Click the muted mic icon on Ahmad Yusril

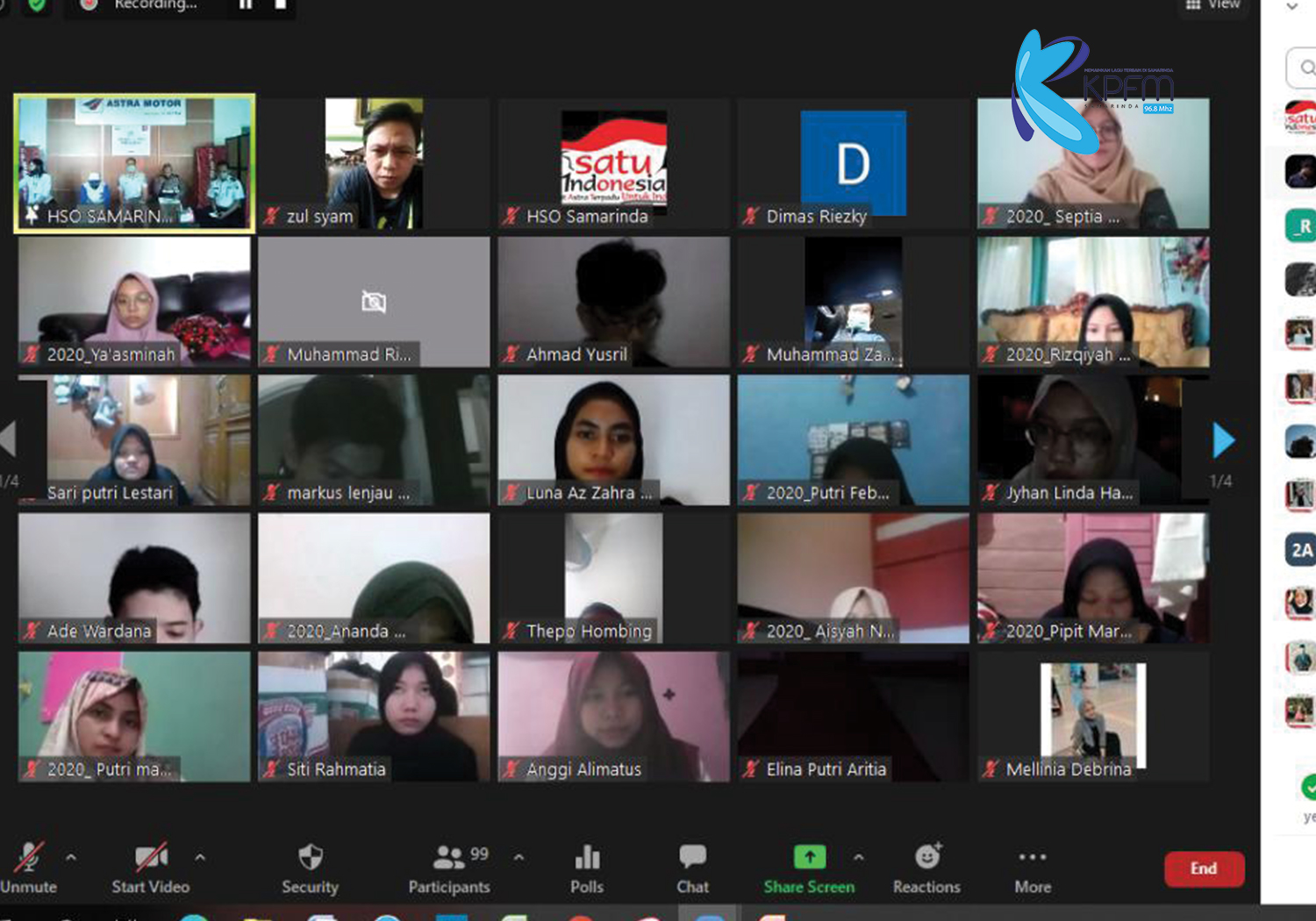pos(511,354)
